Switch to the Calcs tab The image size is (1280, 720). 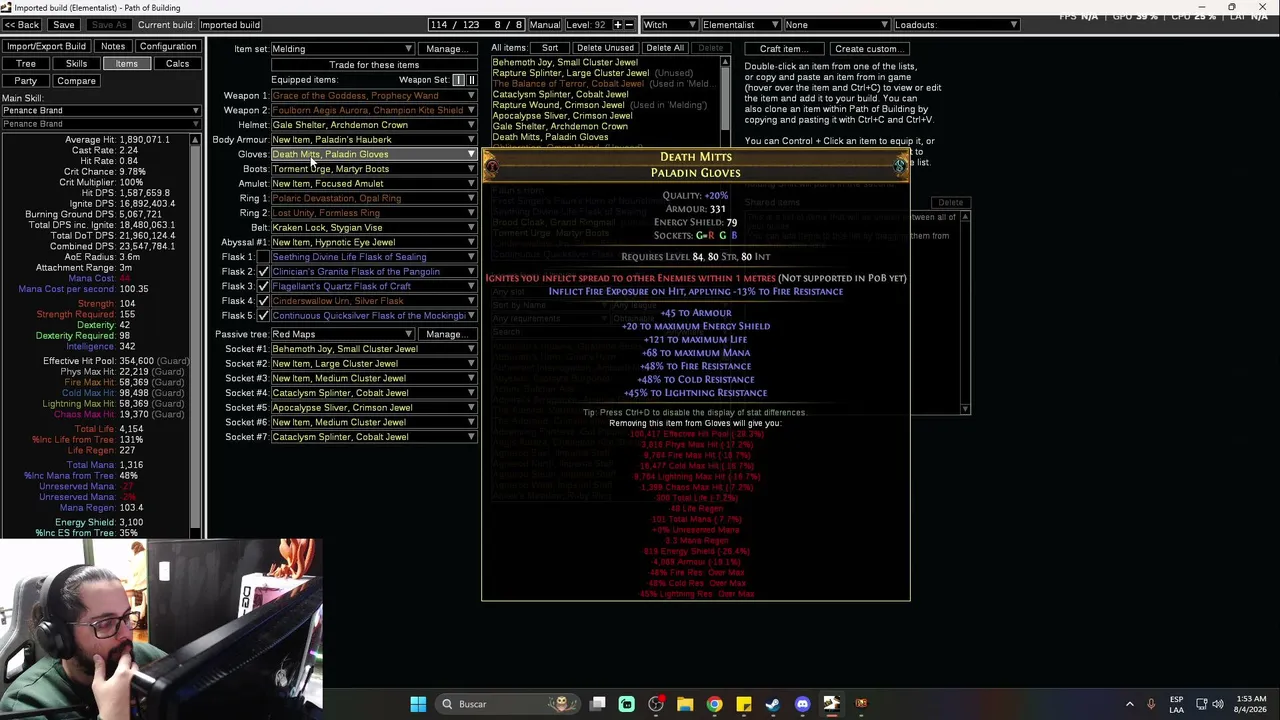pos(177,64)
